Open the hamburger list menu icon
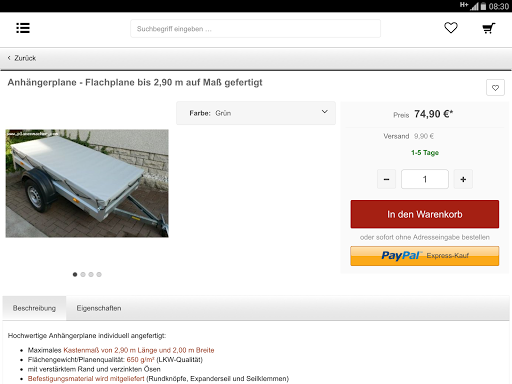512x384 pixels. coord(23,28)
